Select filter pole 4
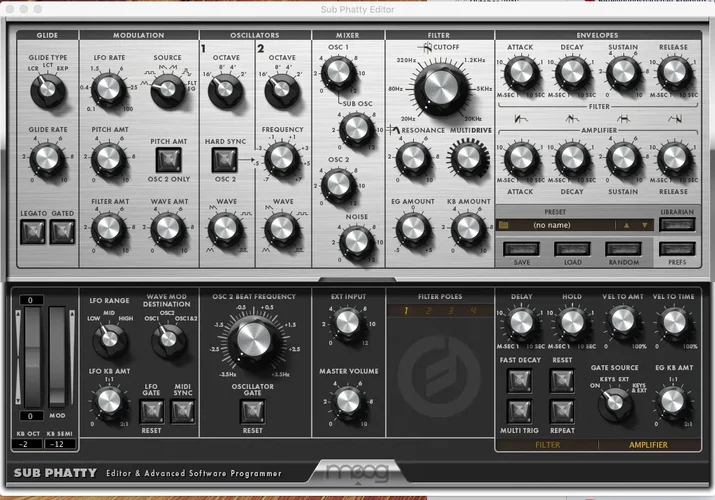Viewport: 715px width, 500px height. pos(473,311)
